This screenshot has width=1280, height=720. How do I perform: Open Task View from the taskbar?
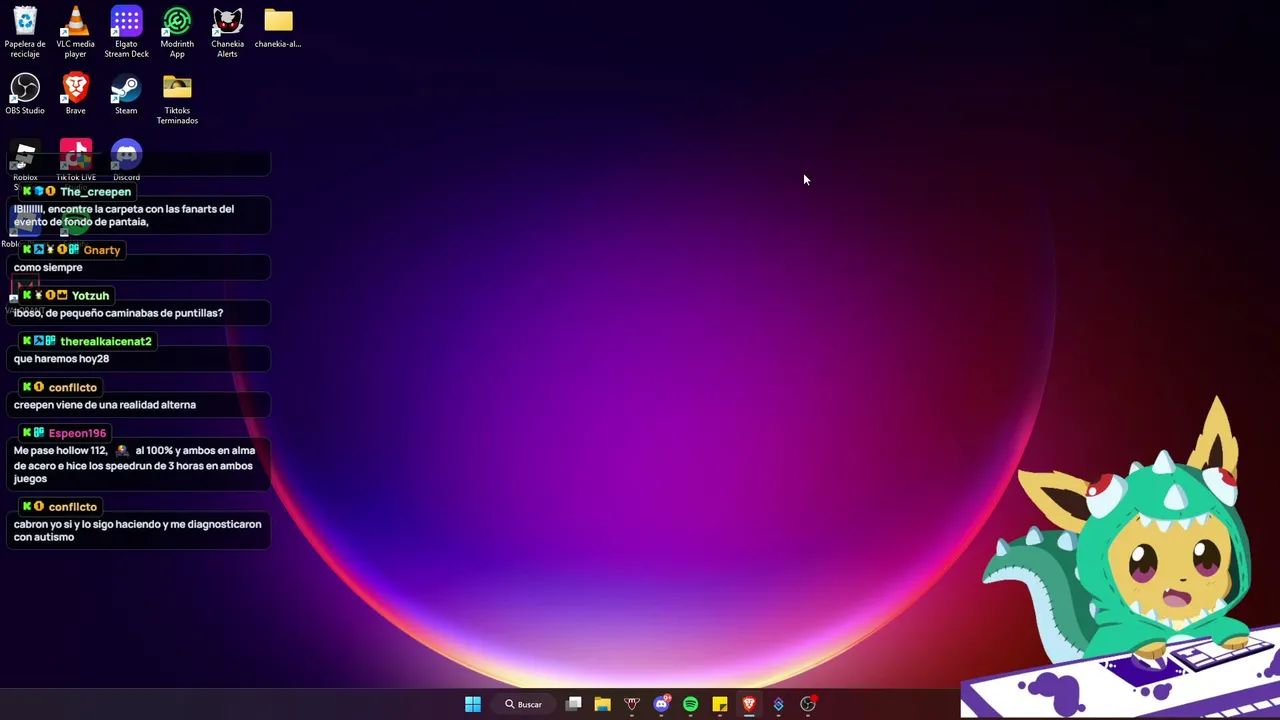click(x=573, y=704)
